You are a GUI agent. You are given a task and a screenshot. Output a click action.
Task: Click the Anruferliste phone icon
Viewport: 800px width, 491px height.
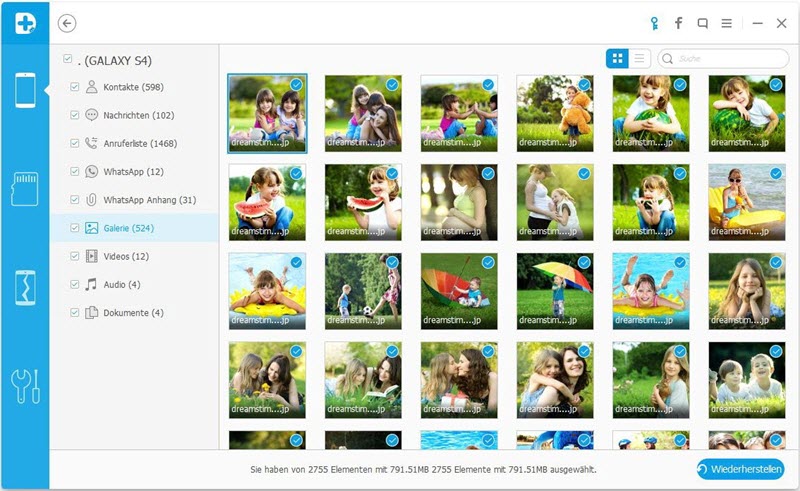point(91,143)
